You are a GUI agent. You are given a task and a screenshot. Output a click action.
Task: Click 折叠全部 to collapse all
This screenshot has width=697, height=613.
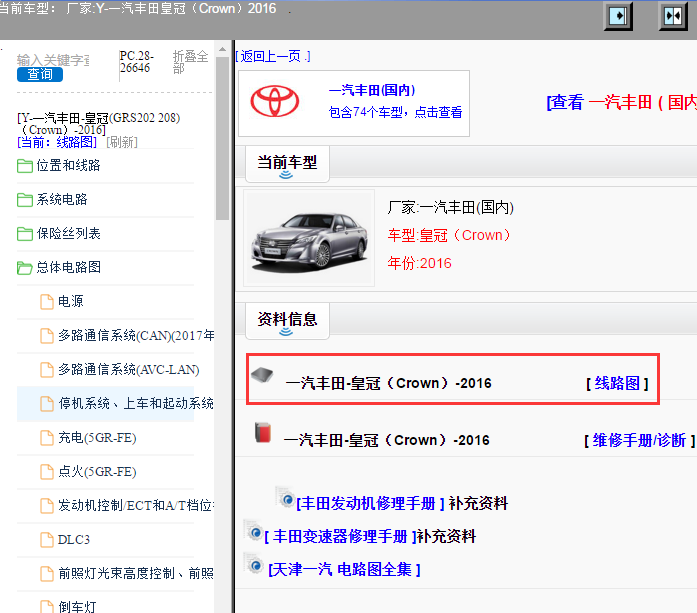click(x=190, y=62)
